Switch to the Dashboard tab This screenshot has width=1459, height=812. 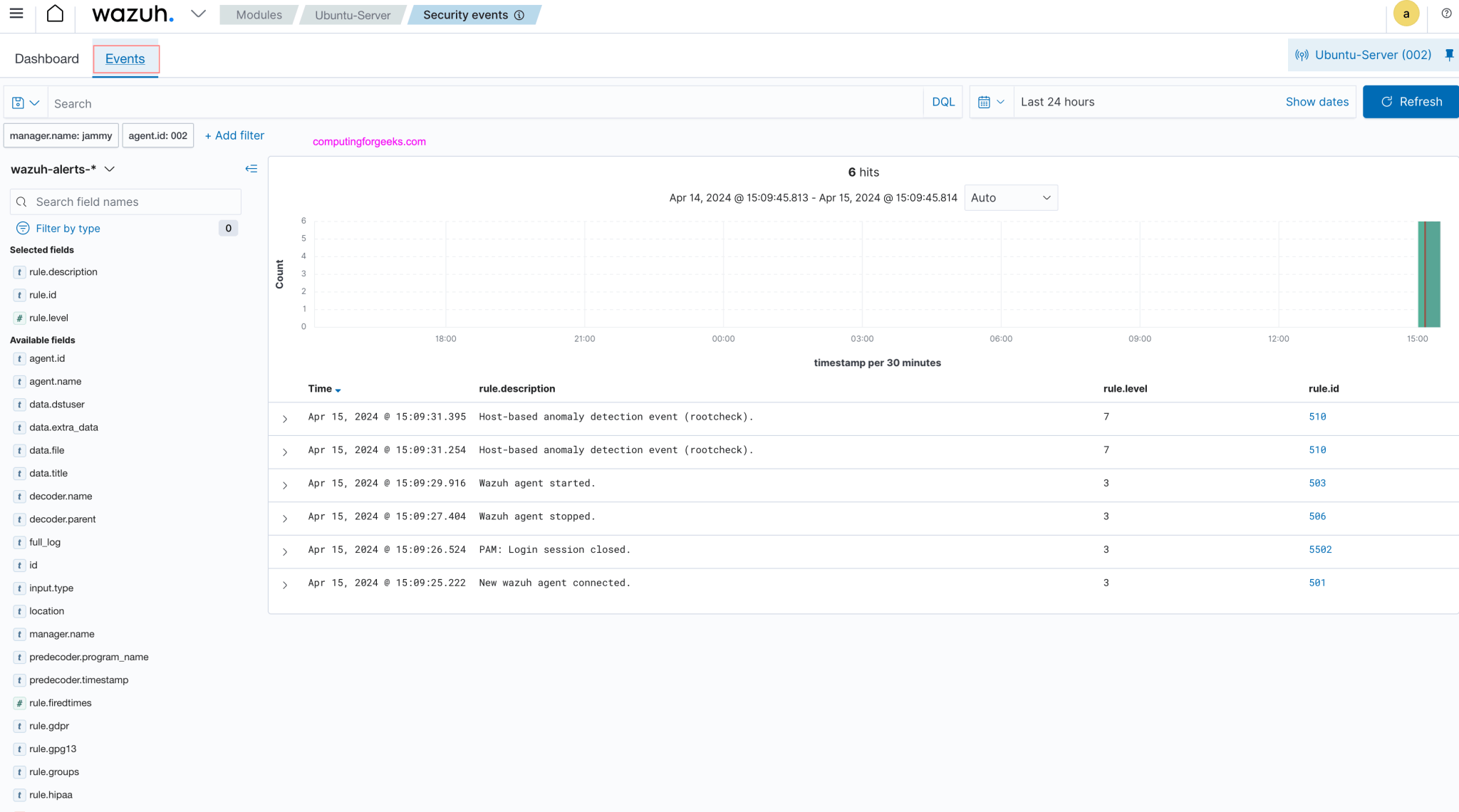tap(46, 58)
